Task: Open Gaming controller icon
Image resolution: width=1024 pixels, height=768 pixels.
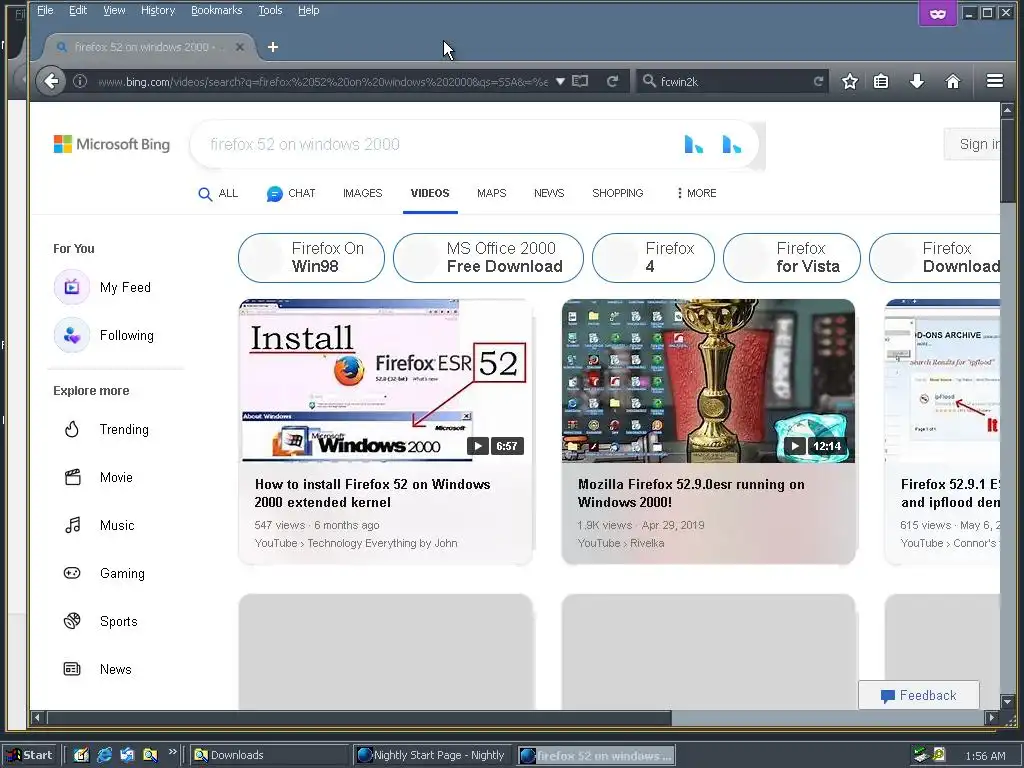Action: click(72, 573)
